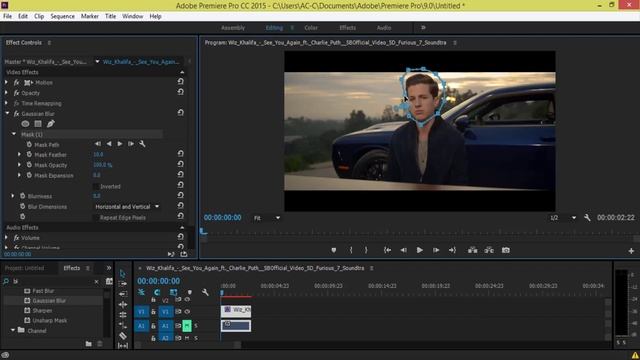
Task: Solo audio track A1
Action: (196, 325)
